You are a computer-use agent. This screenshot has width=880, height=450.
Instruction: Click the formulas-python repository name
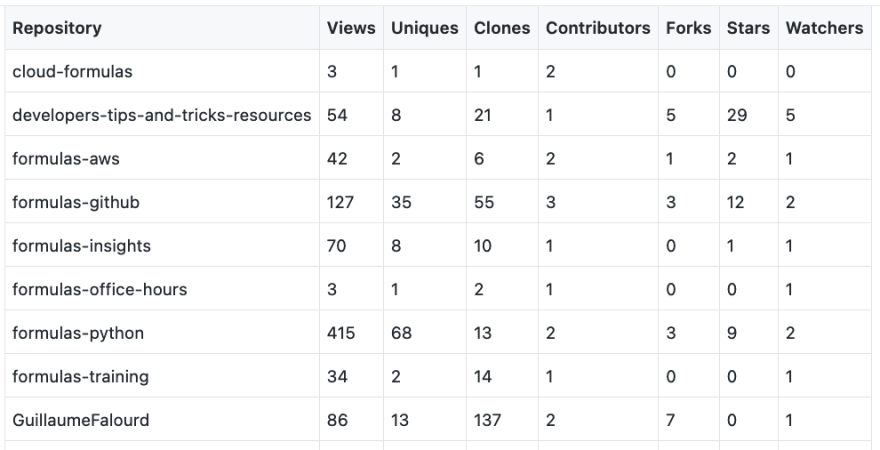point(78,333)
